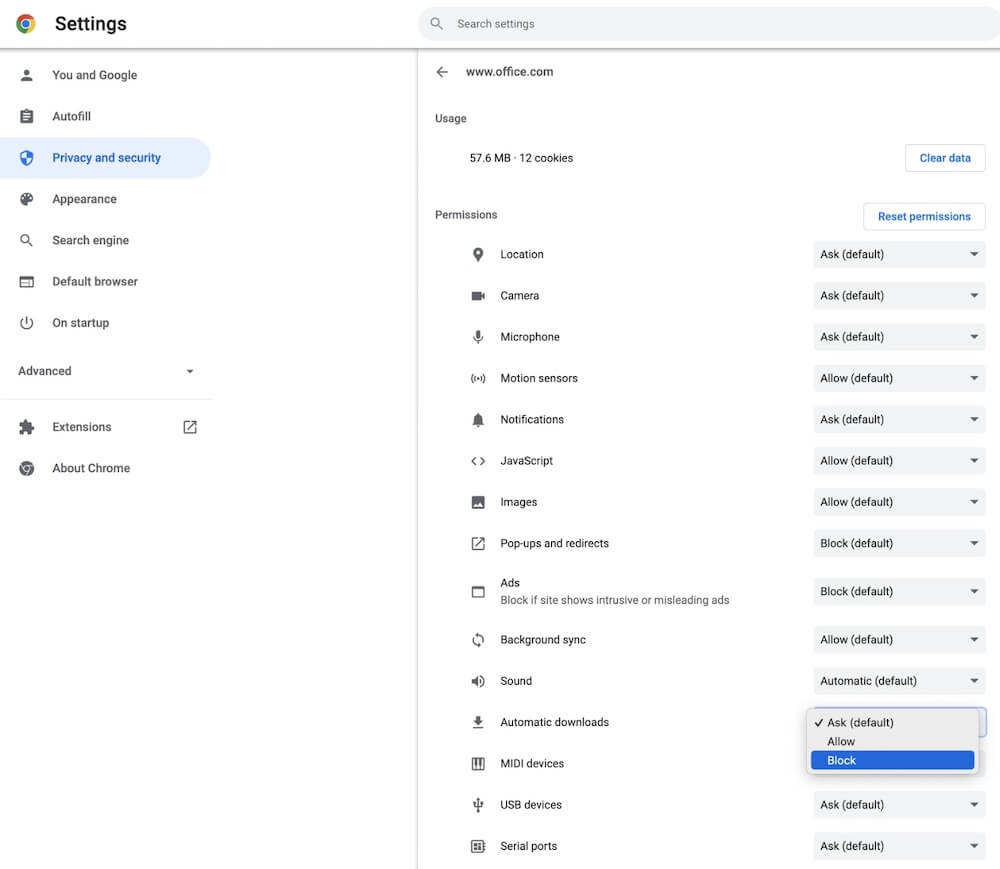The height and width of the screenshot is (869, 1000).
Task: Open the Extensions link in sidebar
Action: click(x=105, y=427)
